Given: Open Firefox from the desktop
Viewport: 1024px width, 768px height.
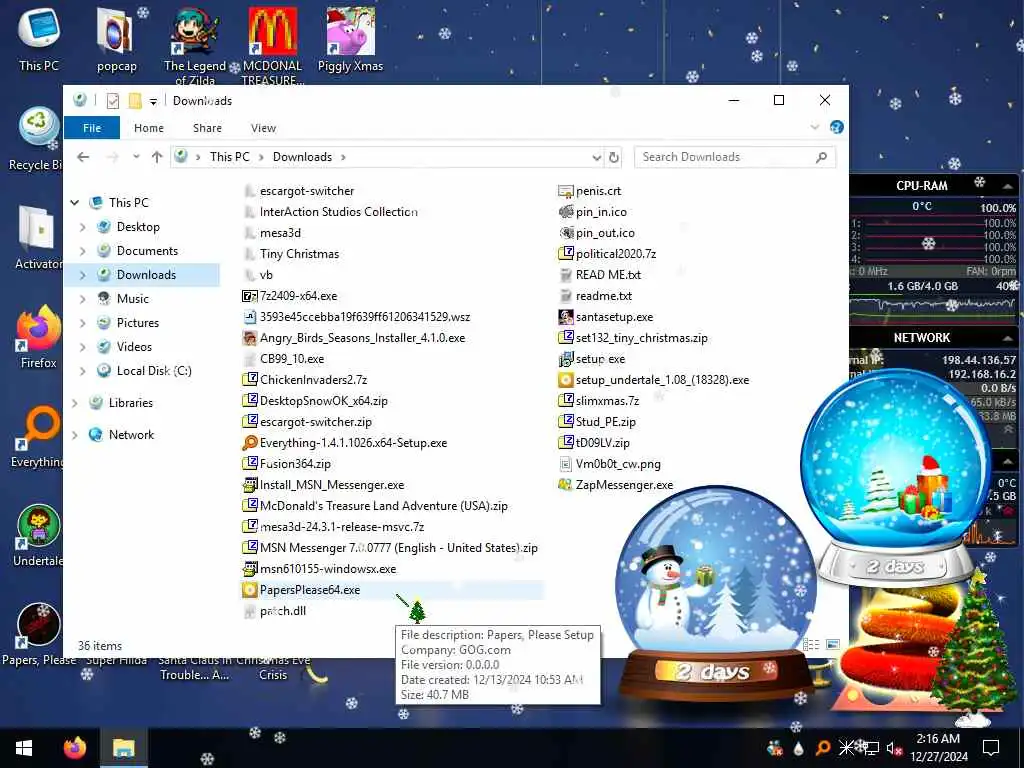Looking at the screenshot, I should [38, 337].
